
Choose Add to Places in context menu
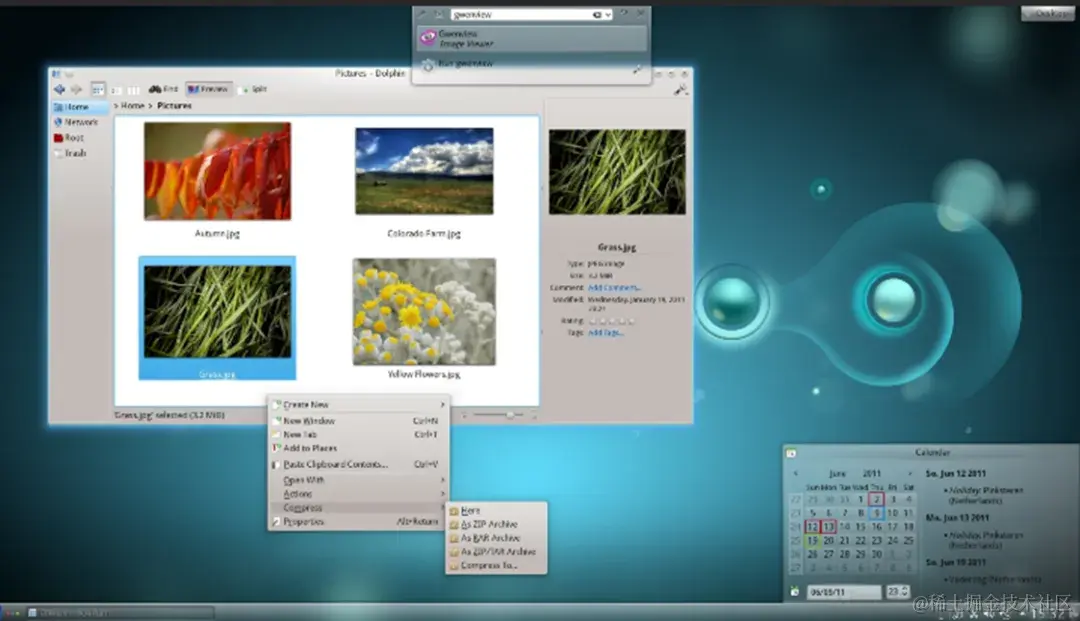point(358,448)
